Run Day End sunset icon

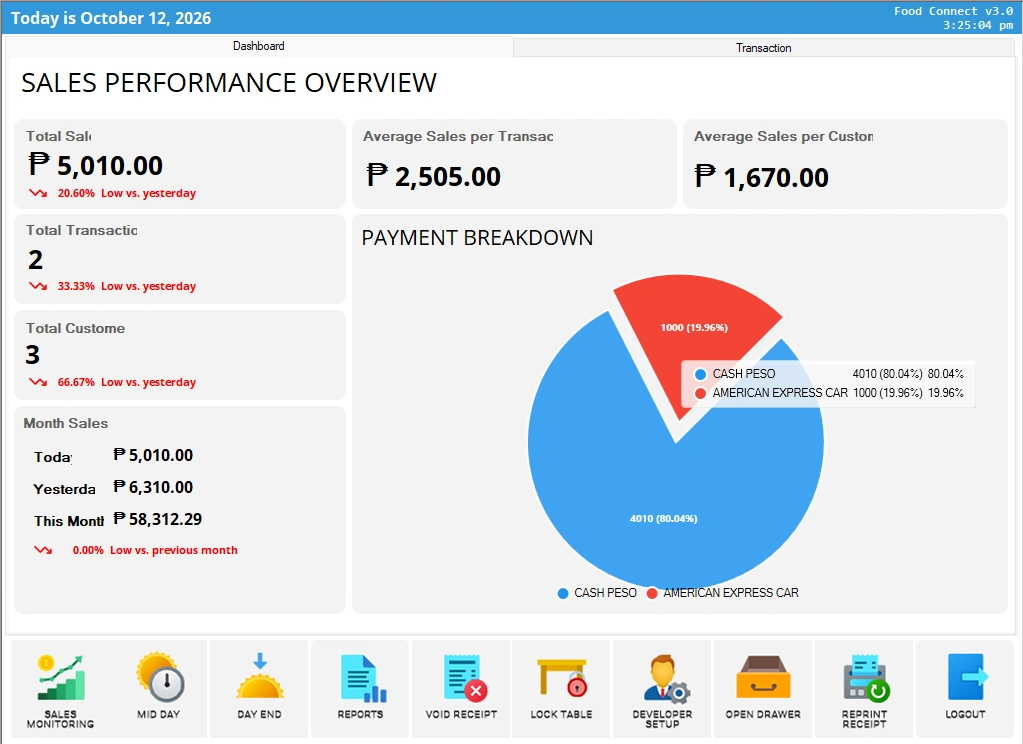pyautogui.click(x=260, y=676)
